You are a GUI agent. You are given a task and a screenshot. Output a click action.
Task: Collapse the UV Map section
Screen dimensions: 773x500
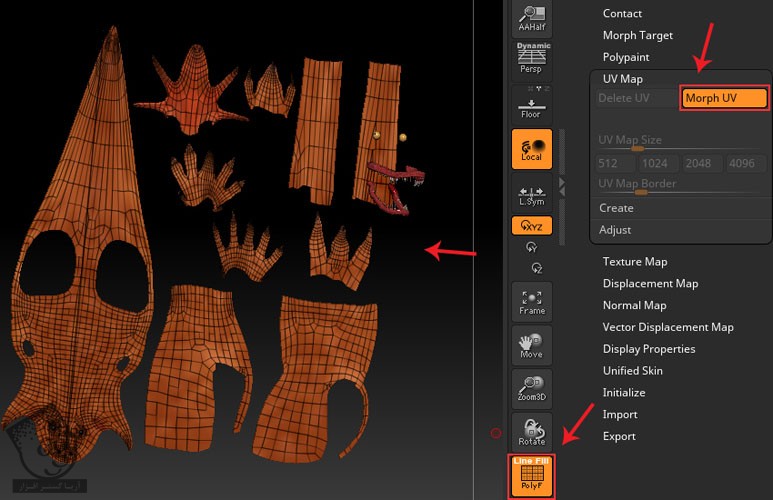623,79
